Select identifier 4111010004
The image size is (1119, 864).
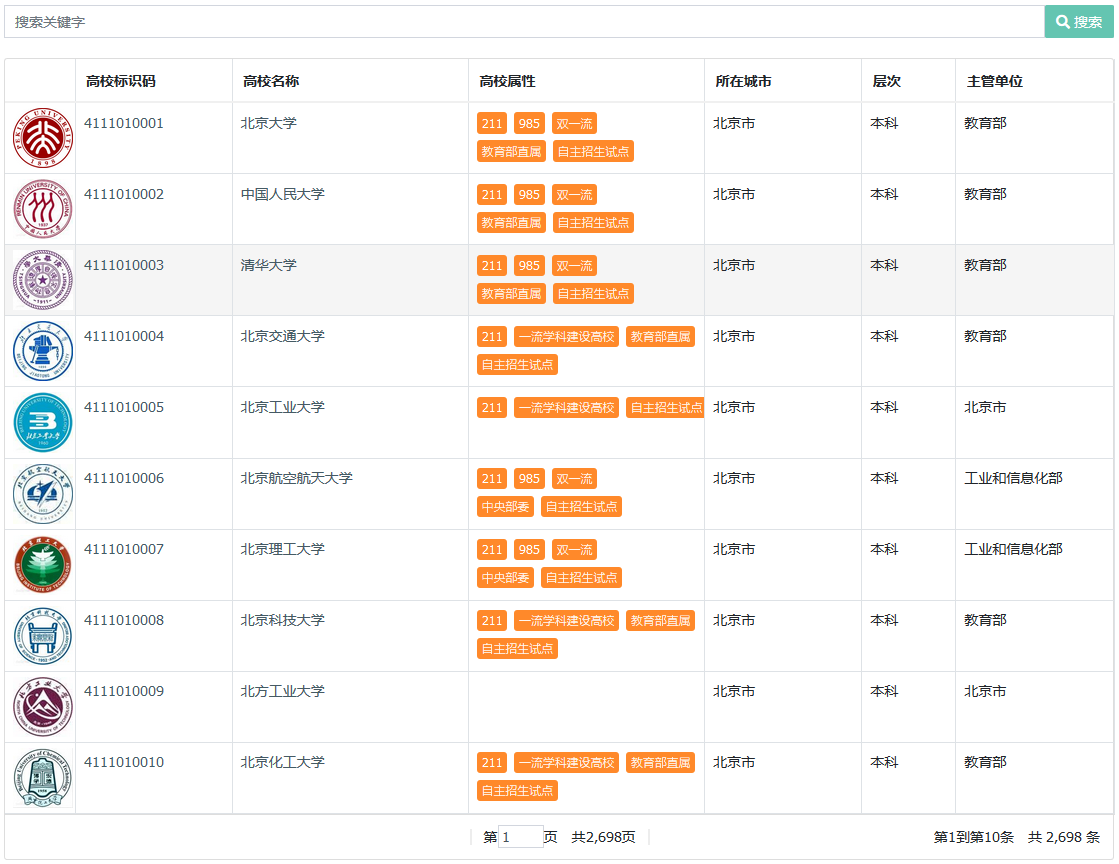[x=124, y=336]
